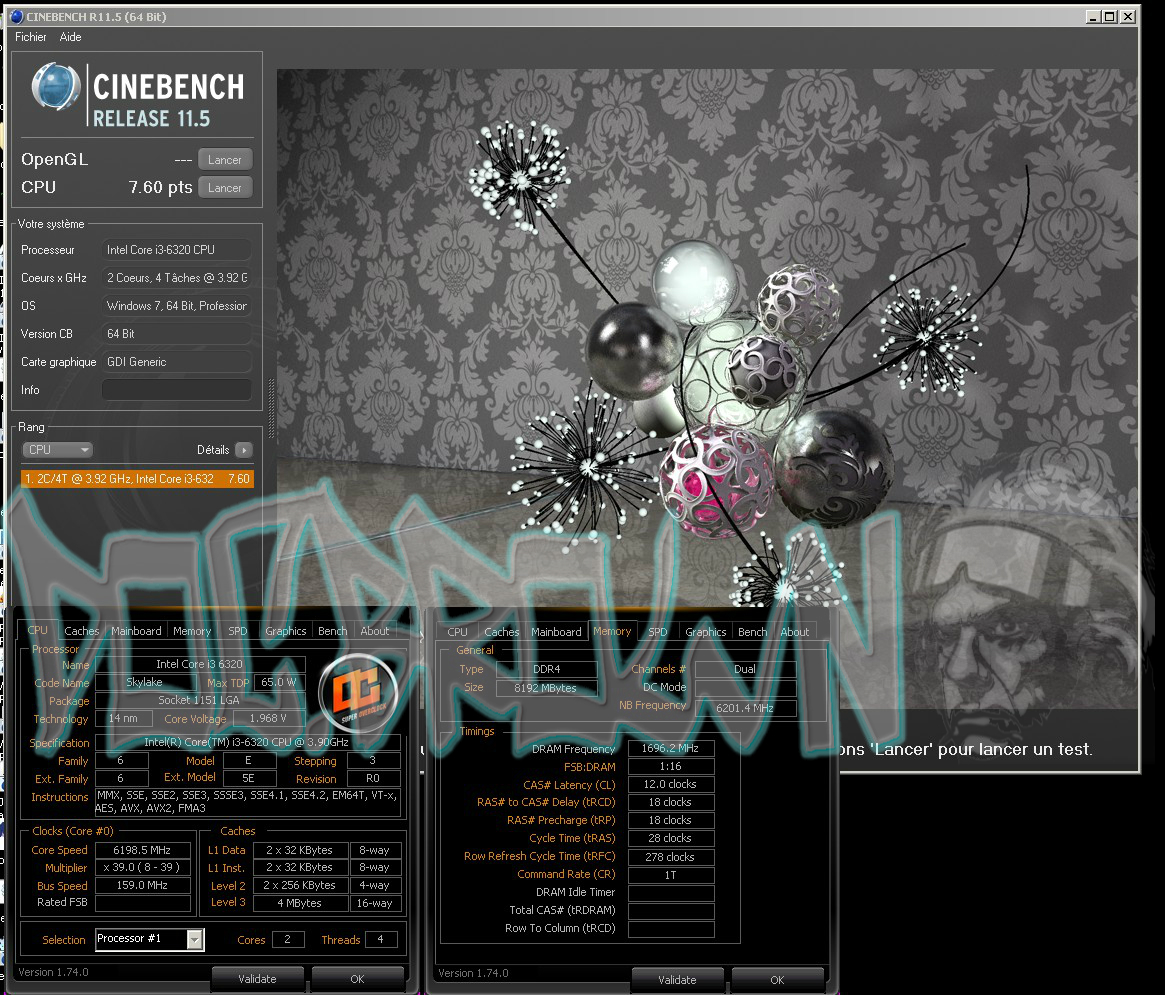Viewport: 1165px width, 995px height.
Task: Minimize the Cinebench window
Action: (x=1093, y=16)
